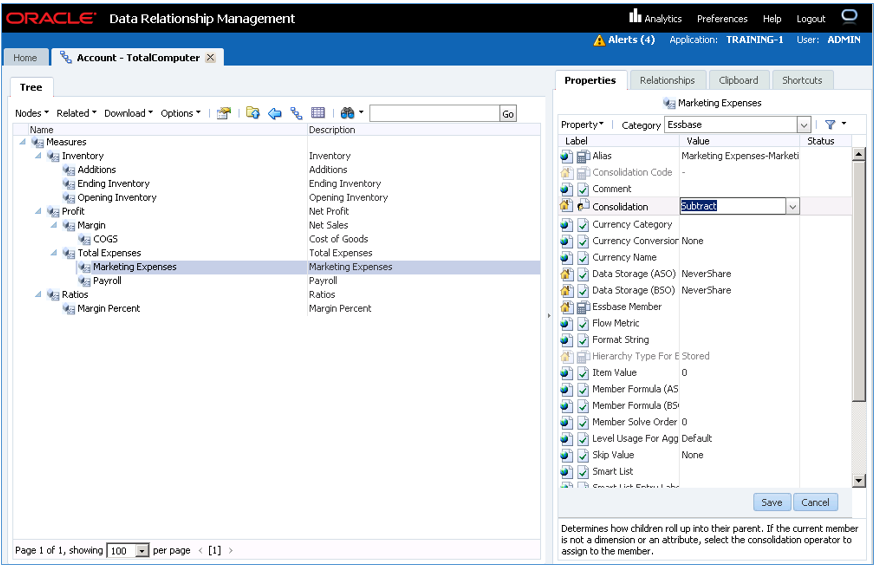Collapse the Total Expenses tree node

(54, 253)
